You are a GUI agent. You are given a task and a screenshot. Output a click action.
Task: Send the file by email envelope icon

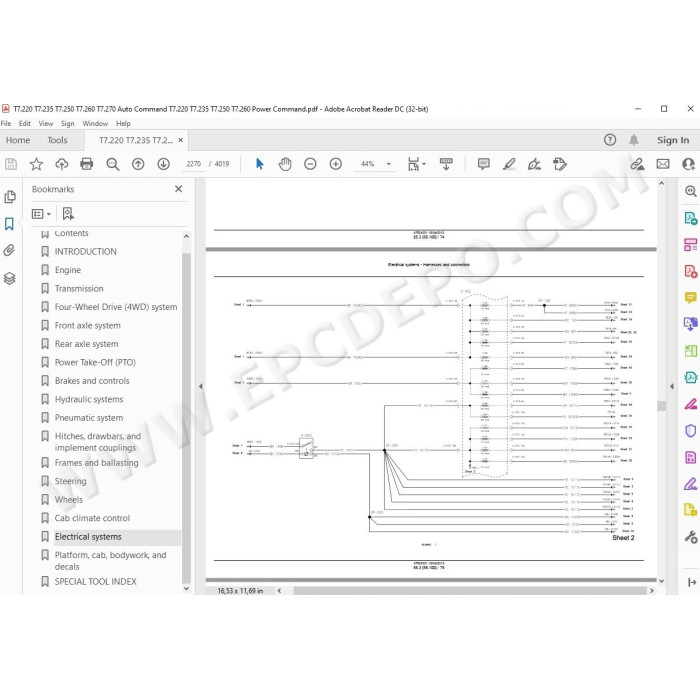click(663, 164)
